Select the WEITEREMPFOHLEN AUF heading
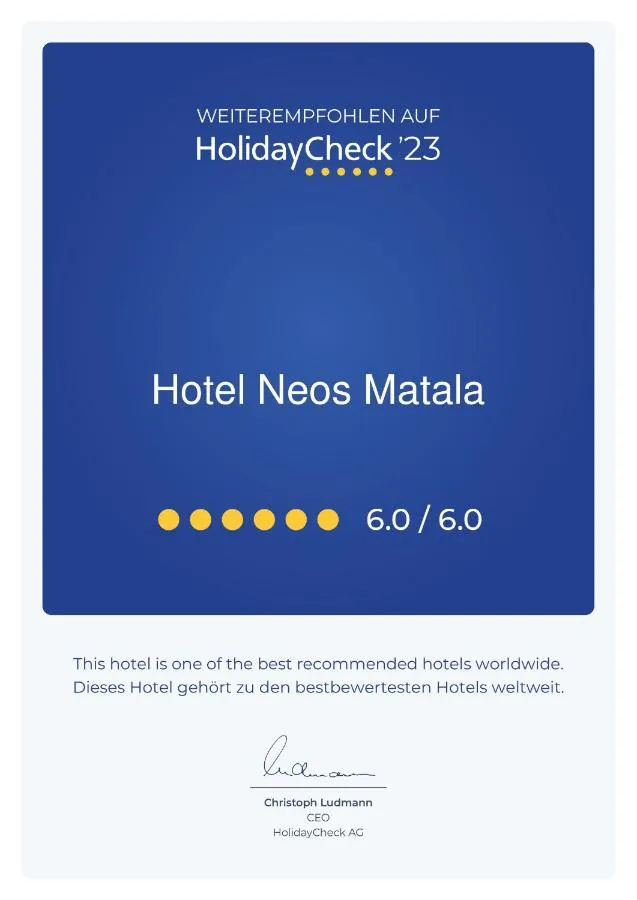637x900 pixels. (318, 116)
